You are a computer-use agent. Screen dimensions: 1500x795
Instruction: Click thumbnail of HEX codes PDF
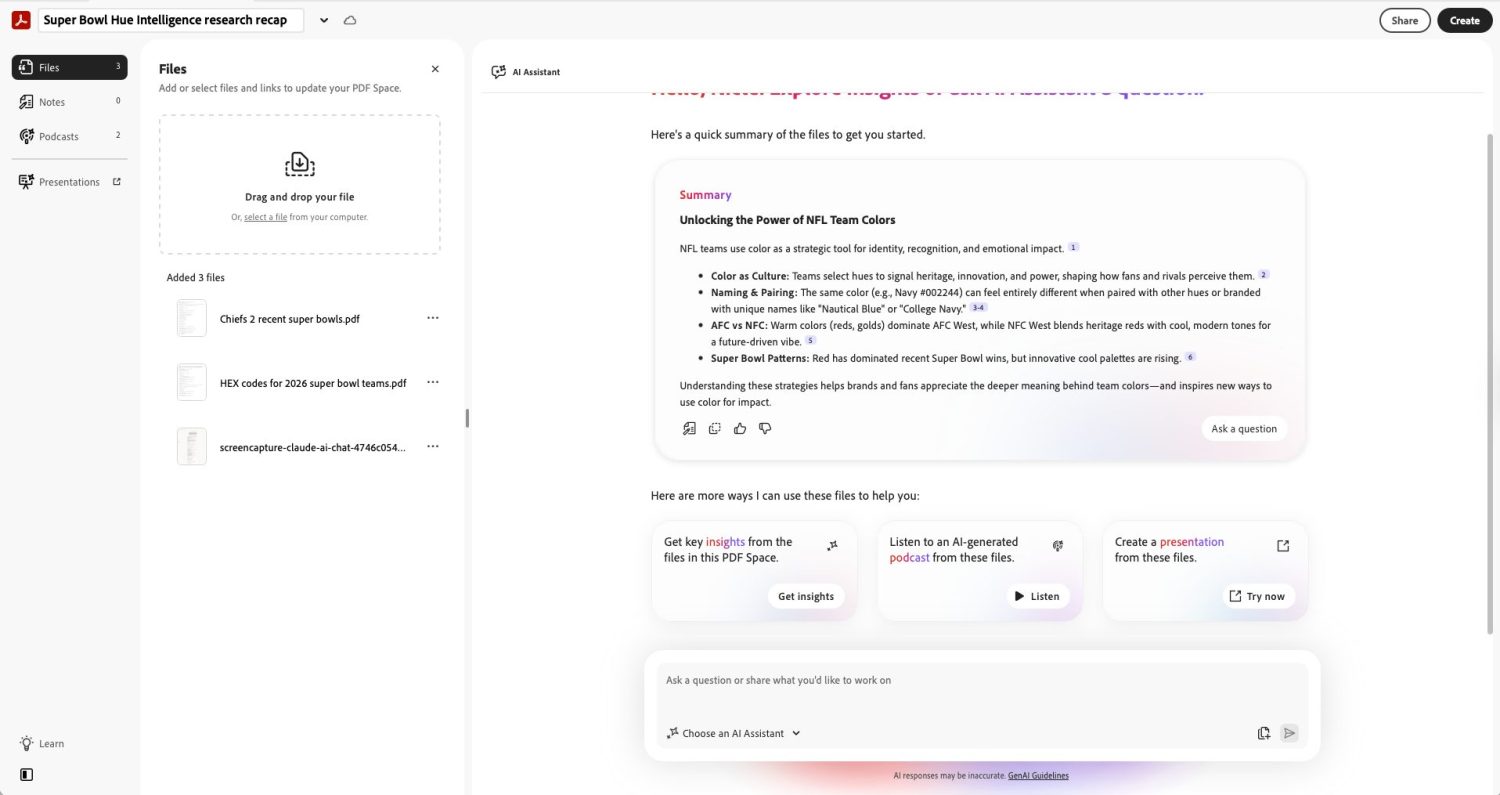pos(192,382)
